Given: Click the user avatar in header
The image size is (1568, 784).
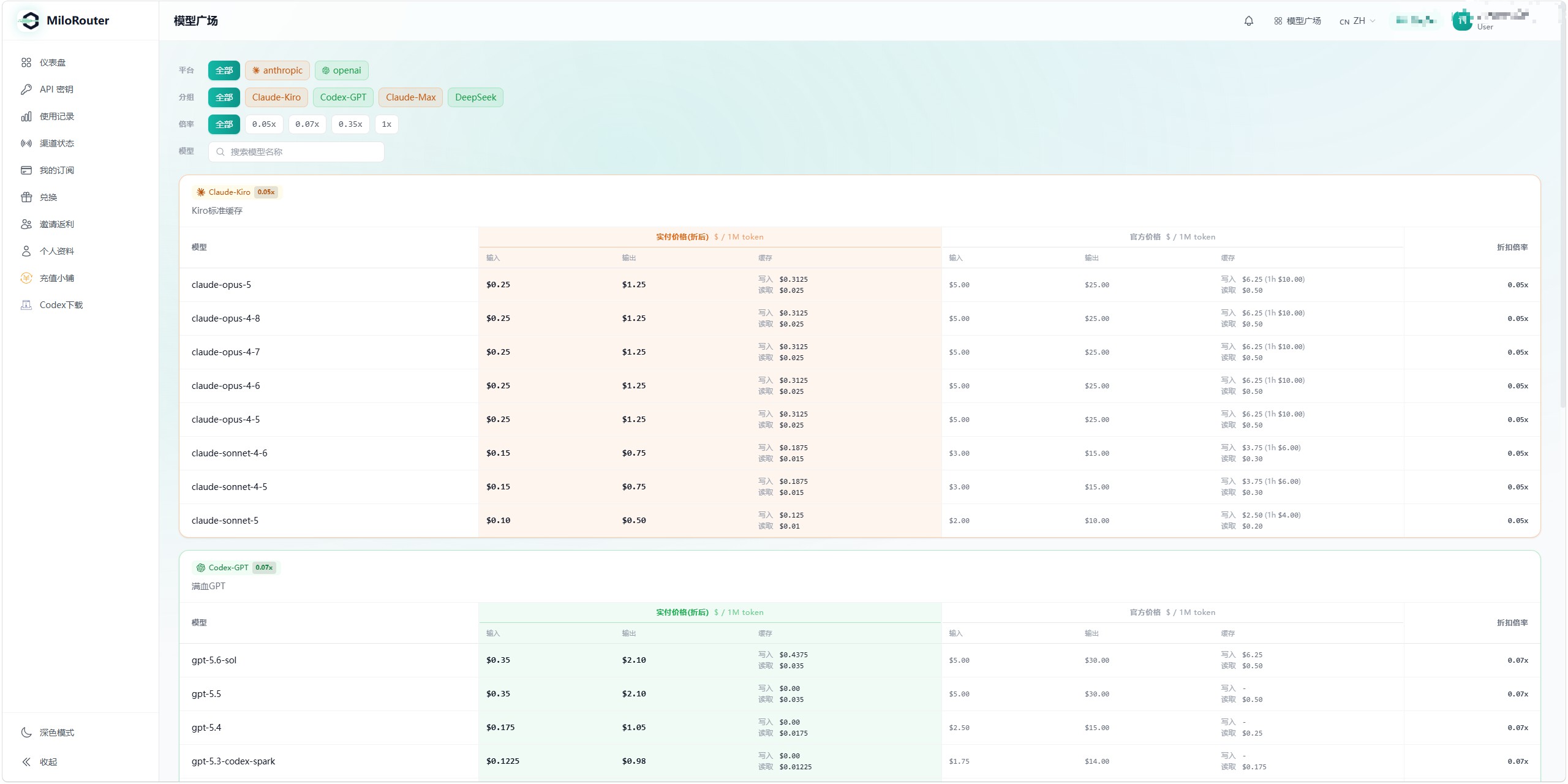Looking at the screenshot, I should point(1462,21).
